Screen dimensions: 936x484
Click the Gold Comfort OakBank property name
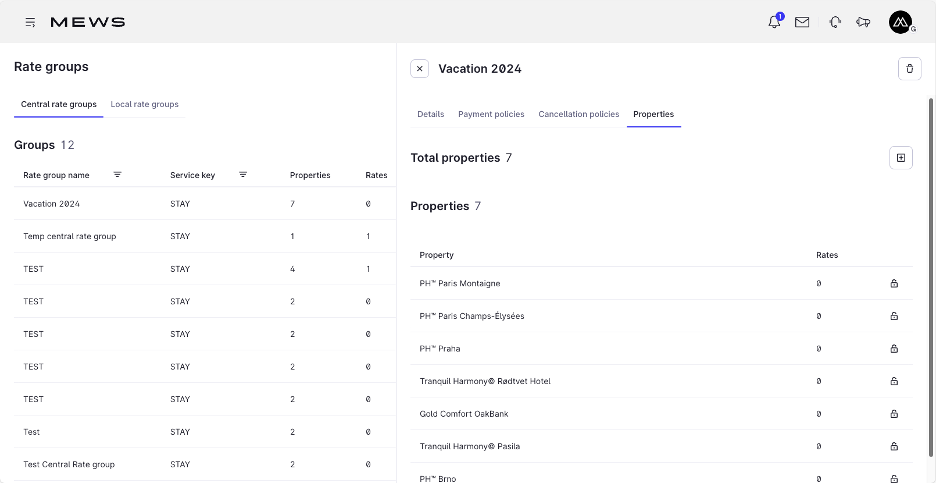(464, 414)
